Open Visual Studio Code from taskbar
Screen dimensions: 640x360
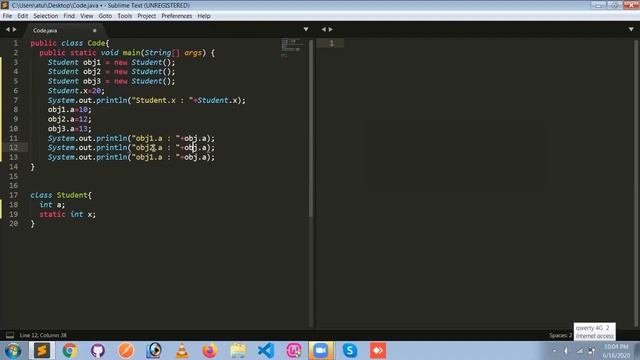(x=266, y=351)
